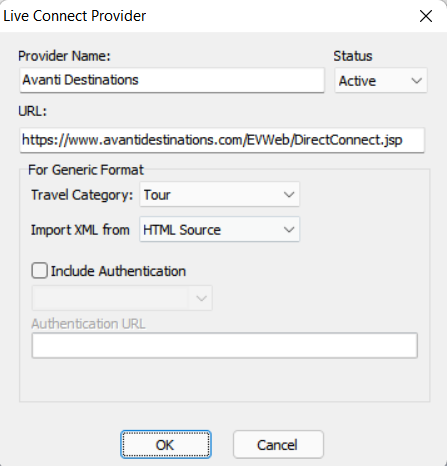The height and width of the screenshot is (466, 447).
Task: Click into the URL field with avantidestinations.com address
Action: tap(222, 140)
